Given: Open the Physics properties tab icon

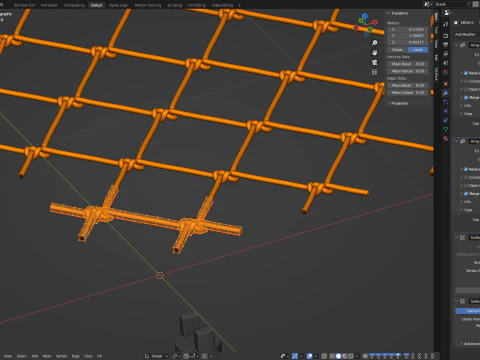Looking at the screenshot, I should [x=446, y=111].
